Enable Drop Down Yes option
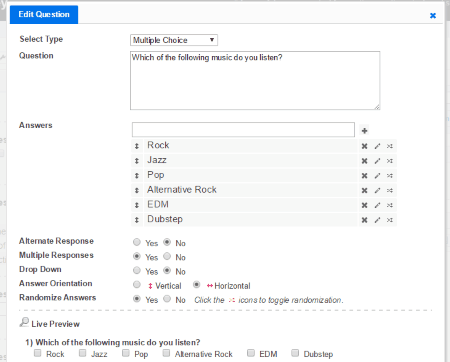The image size is (450, 362). 137,270
